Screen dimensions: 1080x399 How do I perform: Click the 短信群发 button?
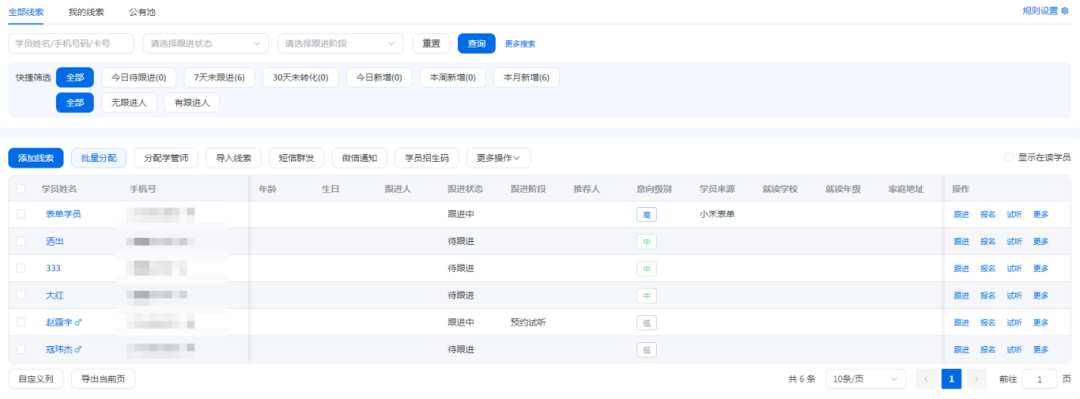click(297, 158)
